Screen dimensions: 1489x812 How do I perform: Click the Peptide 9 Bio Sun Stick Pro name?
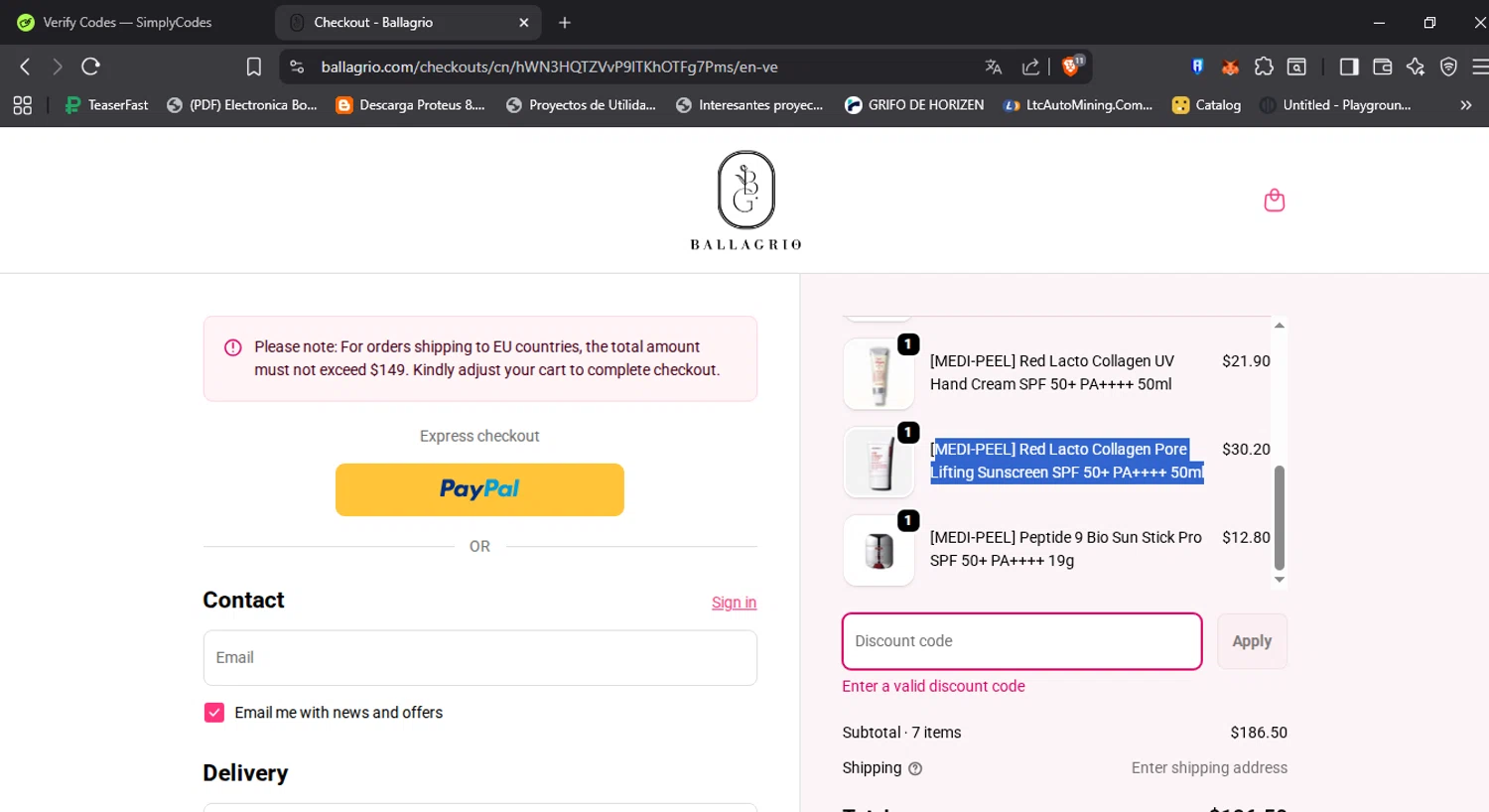coord(1066,549)
